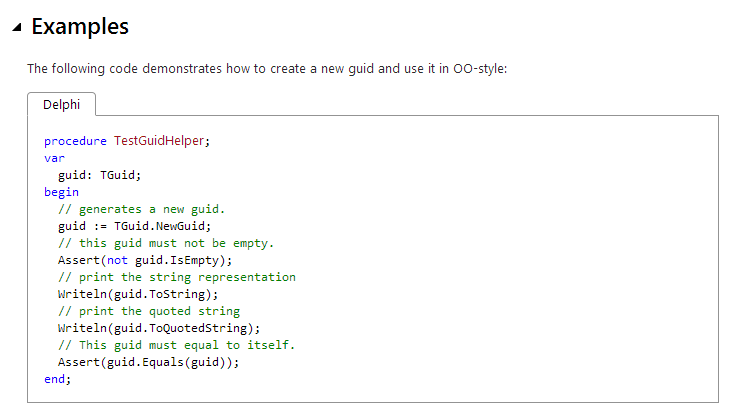730x419 pixels.
Task: Click the 'print the string representation' comment
Action: point(176,277)
